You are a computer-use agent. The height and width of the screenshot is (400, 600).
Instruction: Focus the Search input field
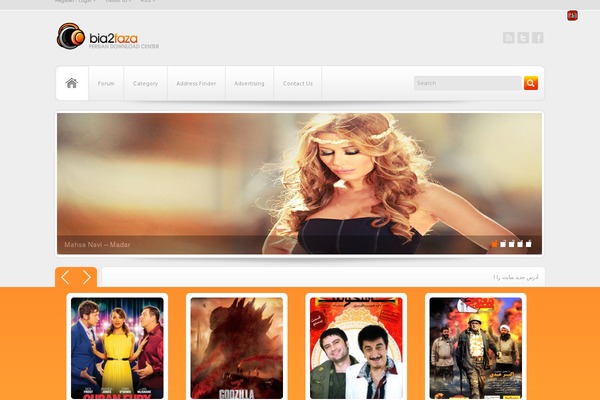tap(468, 83)
